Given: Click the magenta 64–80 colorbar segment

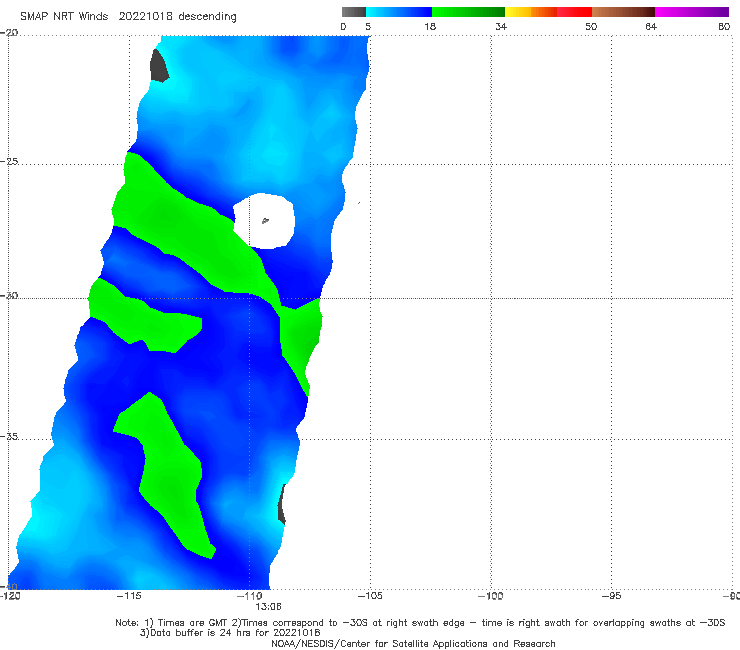Looking at the screenshot, I should pos(692,12).
